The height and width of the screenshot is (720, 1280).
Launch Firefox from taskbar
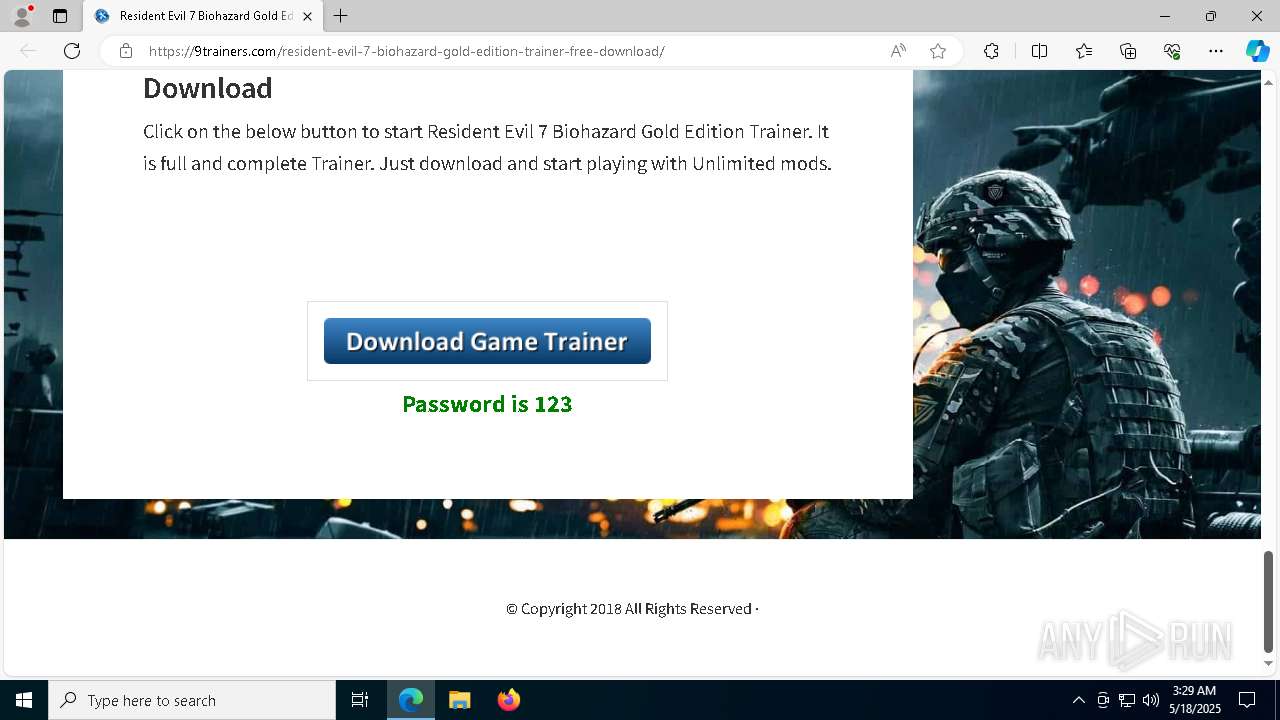[509, 700]
